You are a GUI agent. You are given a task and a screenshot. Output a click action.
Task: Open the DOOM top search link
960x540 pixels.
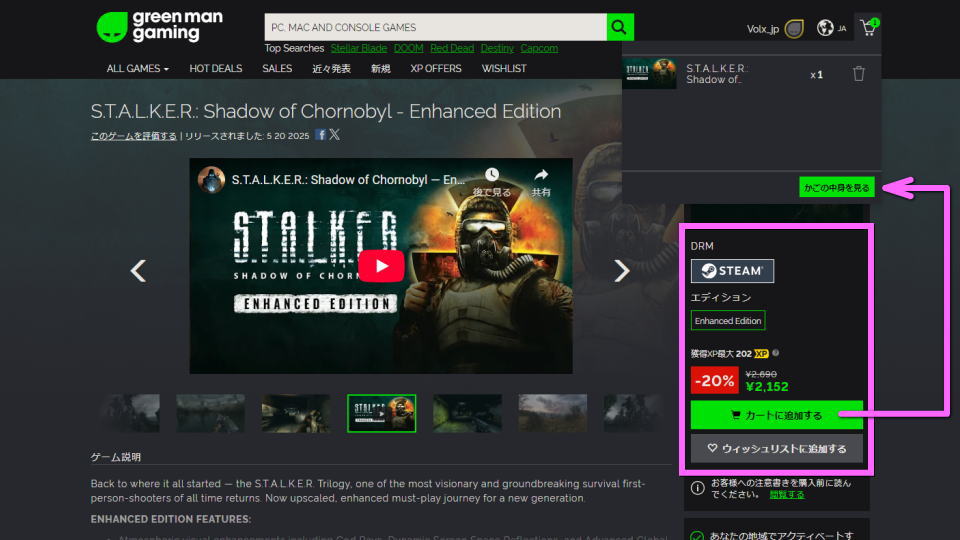[x=408, y=48]
